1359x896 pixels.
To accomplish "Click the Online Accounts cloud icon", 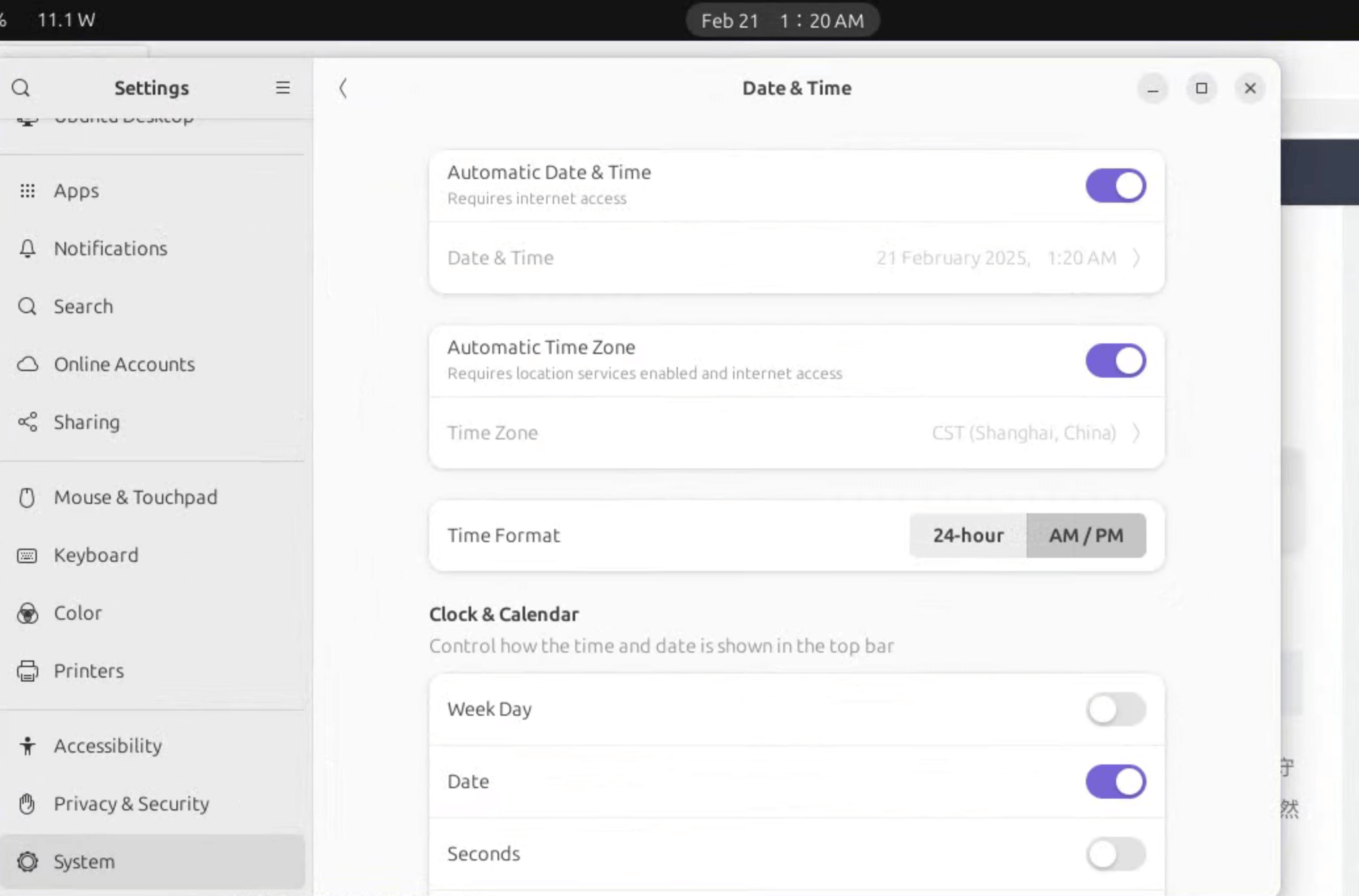I will coord(27,364).
